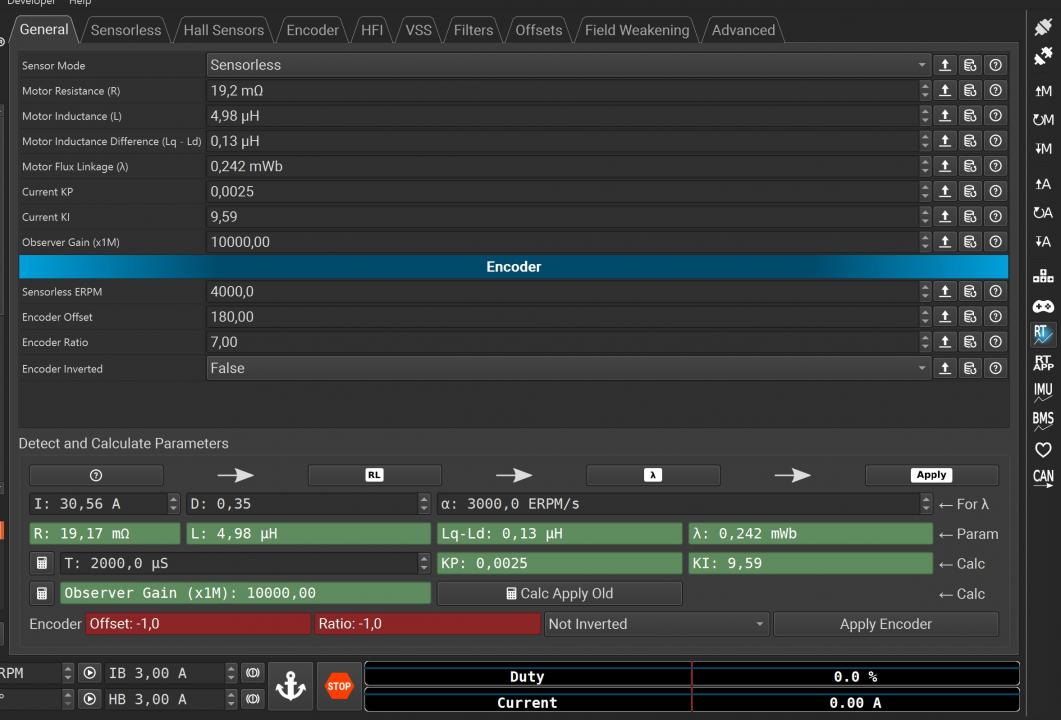The image size is (1061, 720).
Task: Click Read Default App Configuration (↻A) icon
Action: point(1043,212)
